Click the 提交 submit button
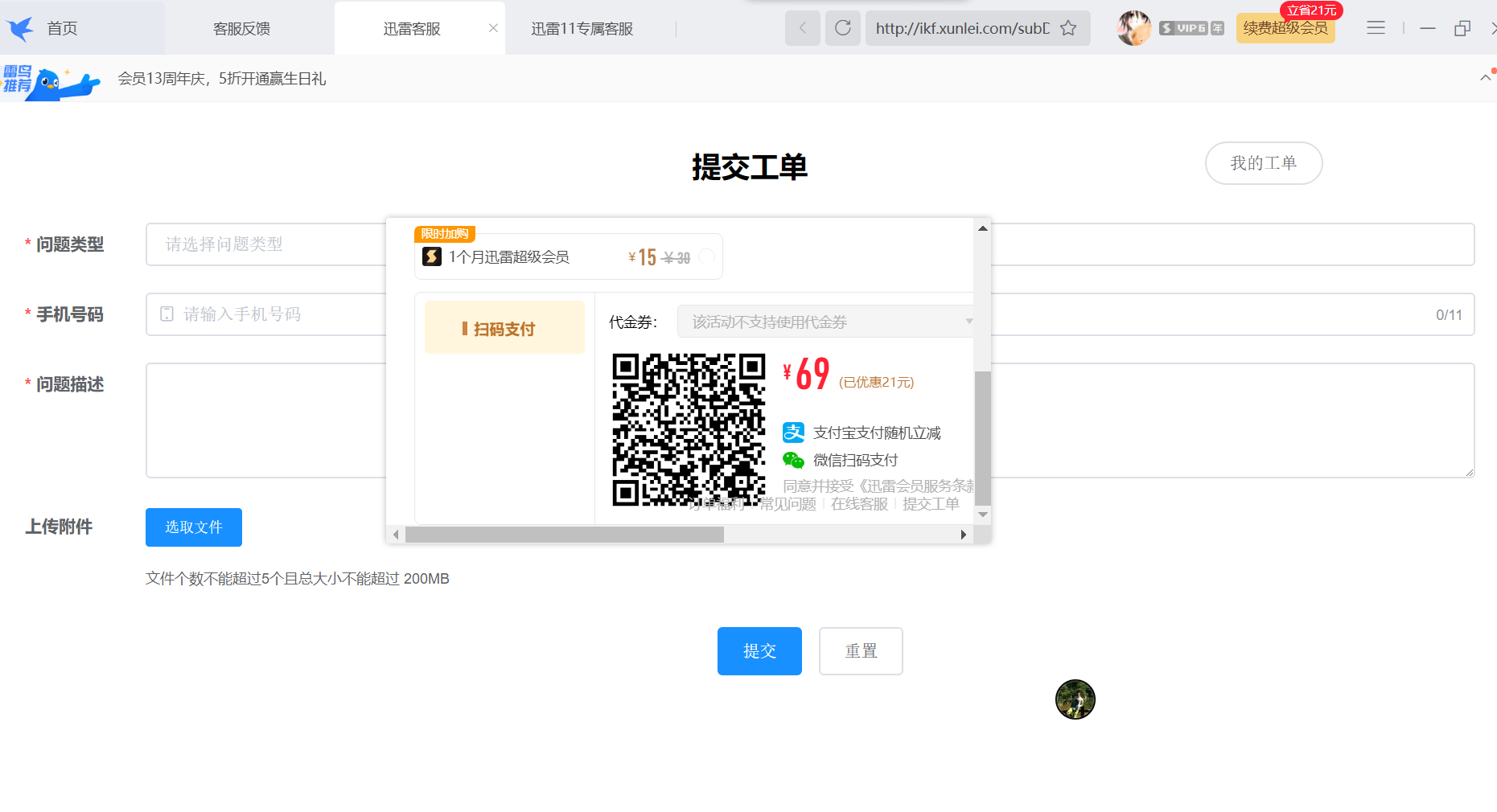 click(759, 650)
